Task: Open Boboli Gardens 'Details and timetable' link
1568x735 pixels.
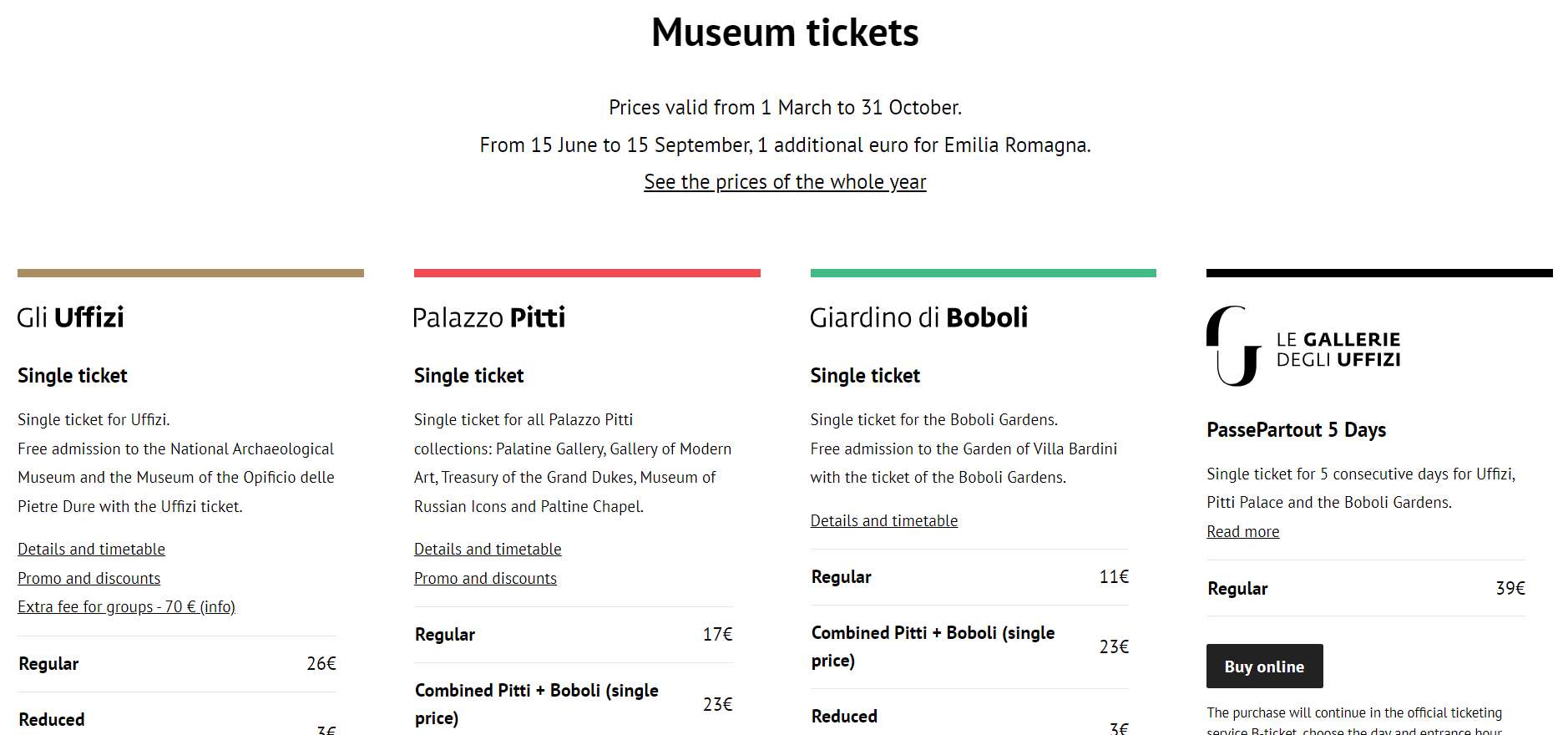Action: (883, 520)
